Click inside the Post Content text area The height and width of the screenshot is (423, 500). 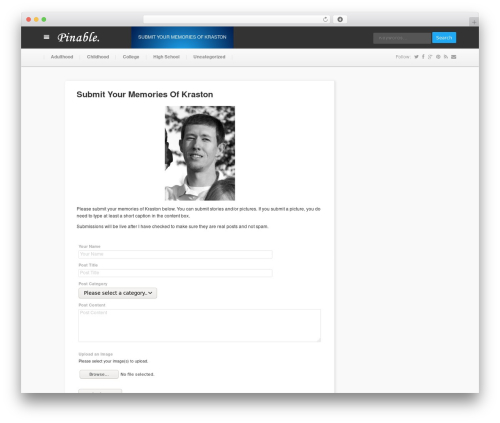point(199,325)
